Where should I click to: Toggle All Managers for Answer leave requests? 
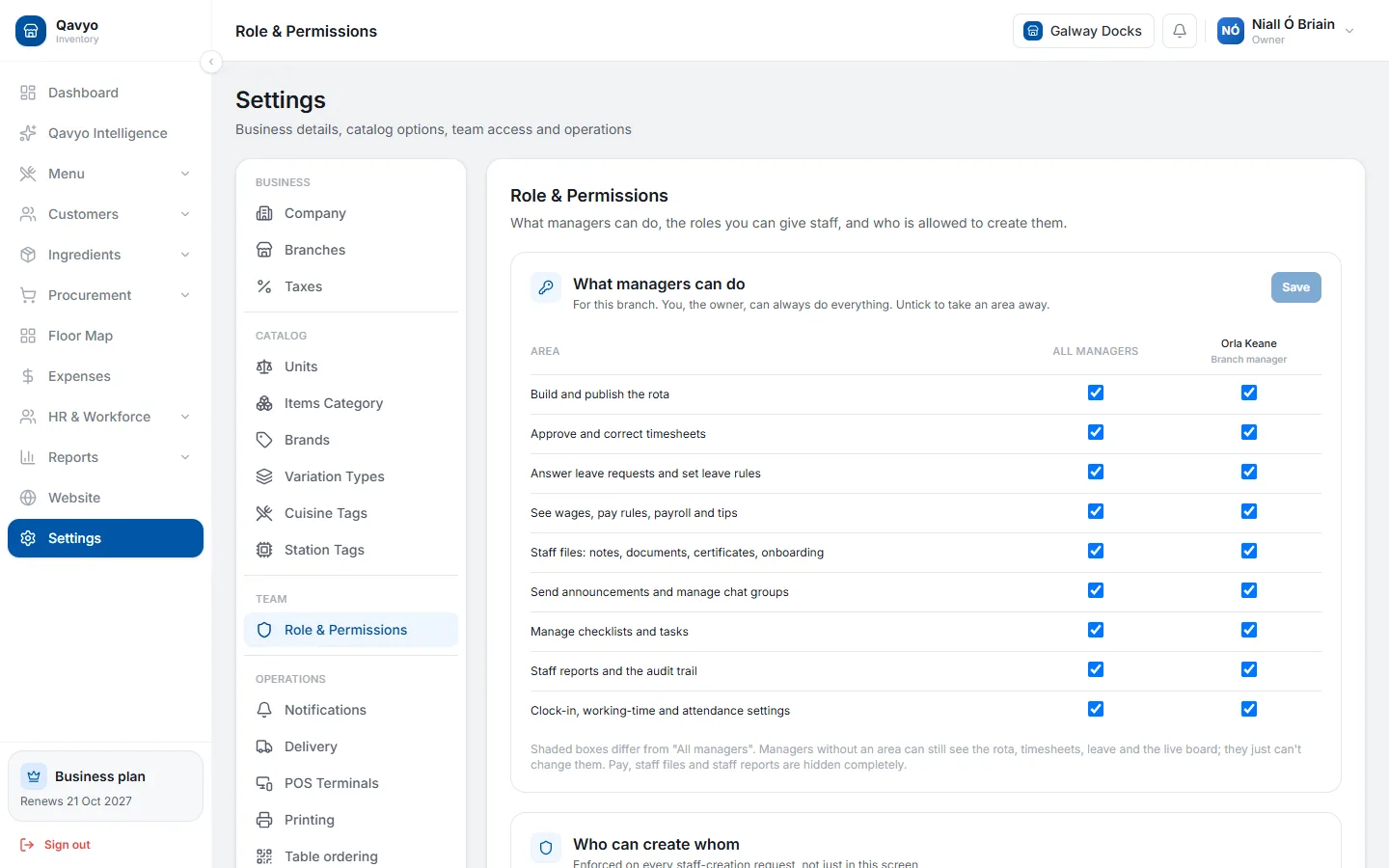click(1096, 472)
